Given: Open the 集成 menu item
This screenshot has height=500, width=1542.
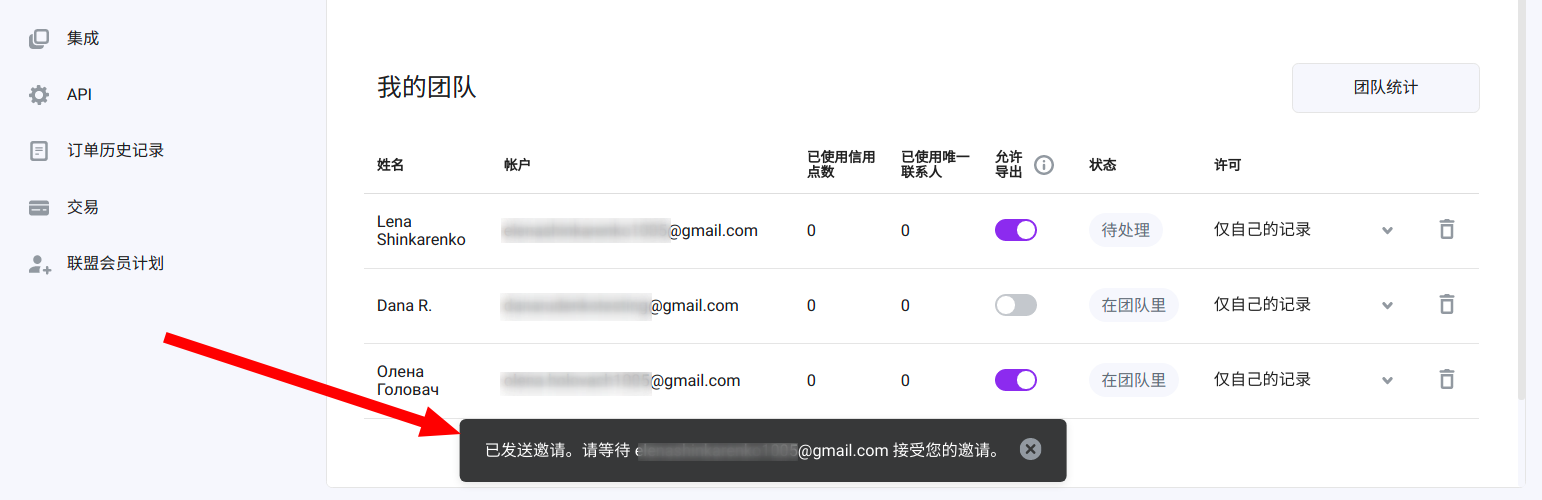Looking at the screenshot, I should click(x=83, y=38).
